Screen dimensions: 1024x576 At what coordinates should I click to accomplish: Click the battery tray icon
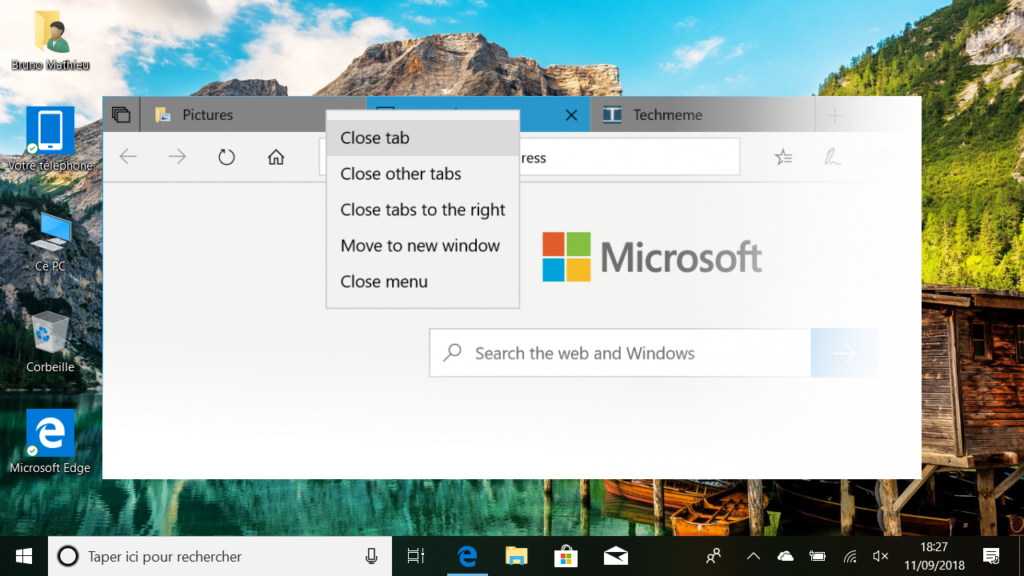click(817, 556)
